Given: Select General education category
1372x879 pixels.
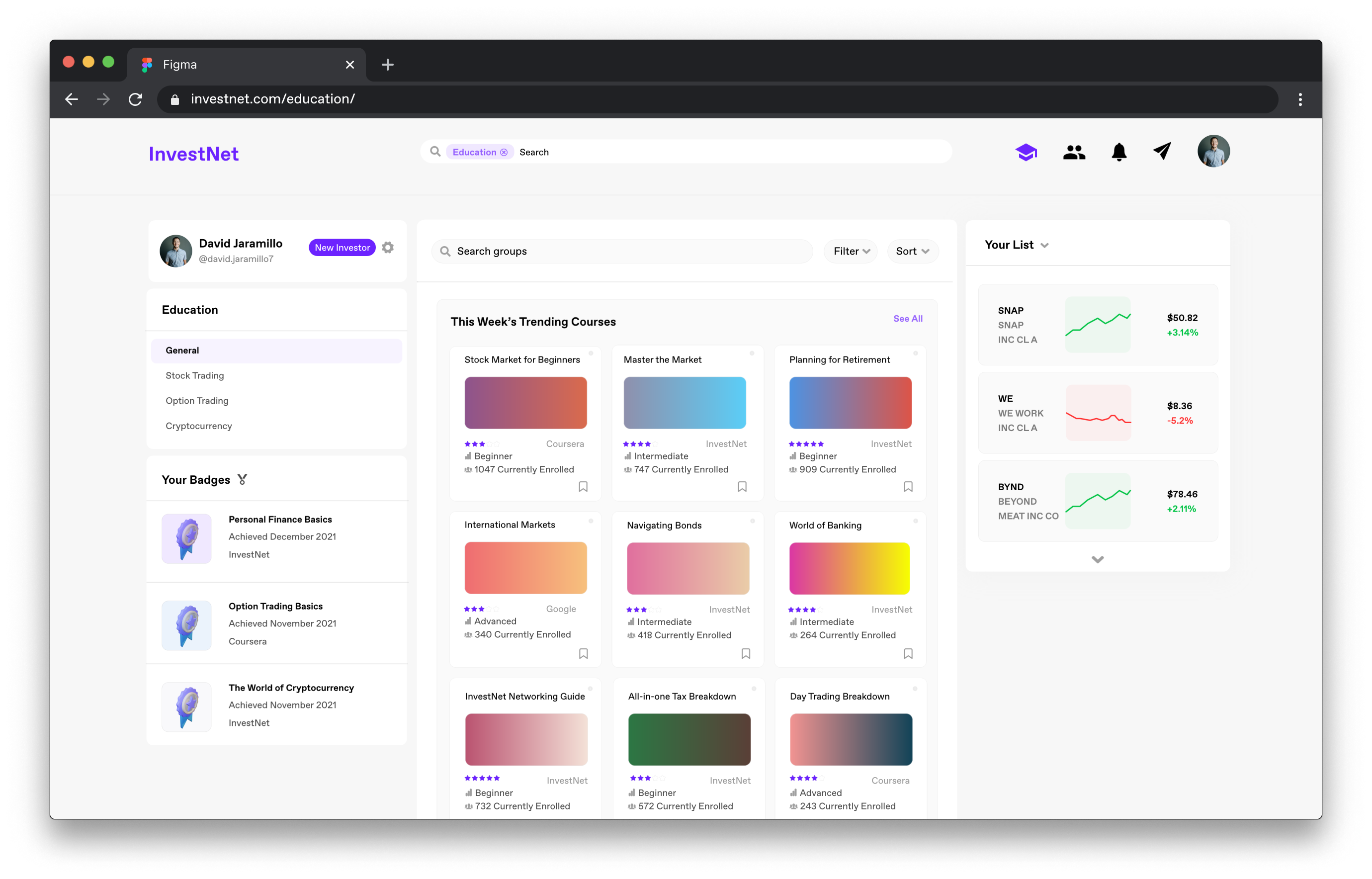Looking at the screenshot, I should click(276, 351).
